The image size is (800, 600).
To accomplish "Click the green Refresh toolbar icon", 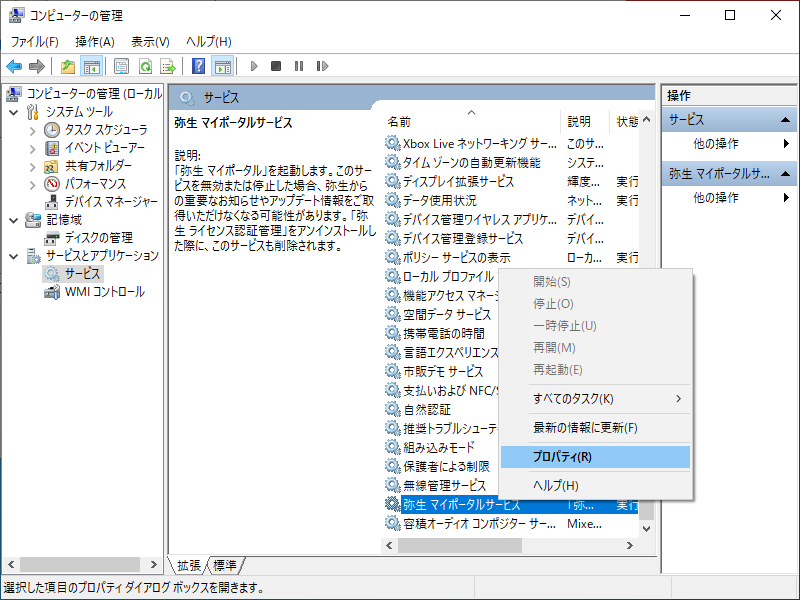I will click(145, 66).
